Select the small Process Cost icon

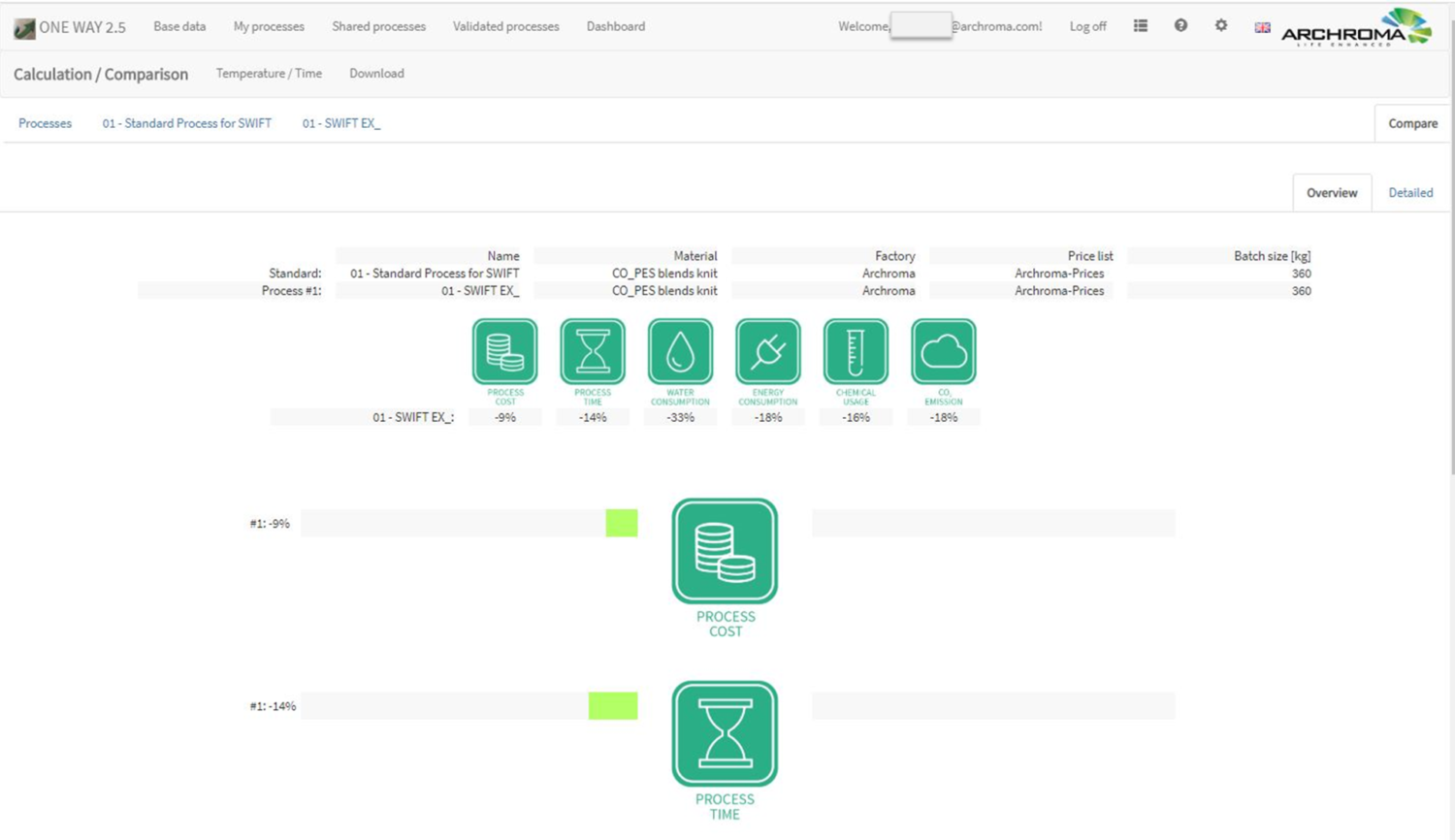(x=504, y=351)
